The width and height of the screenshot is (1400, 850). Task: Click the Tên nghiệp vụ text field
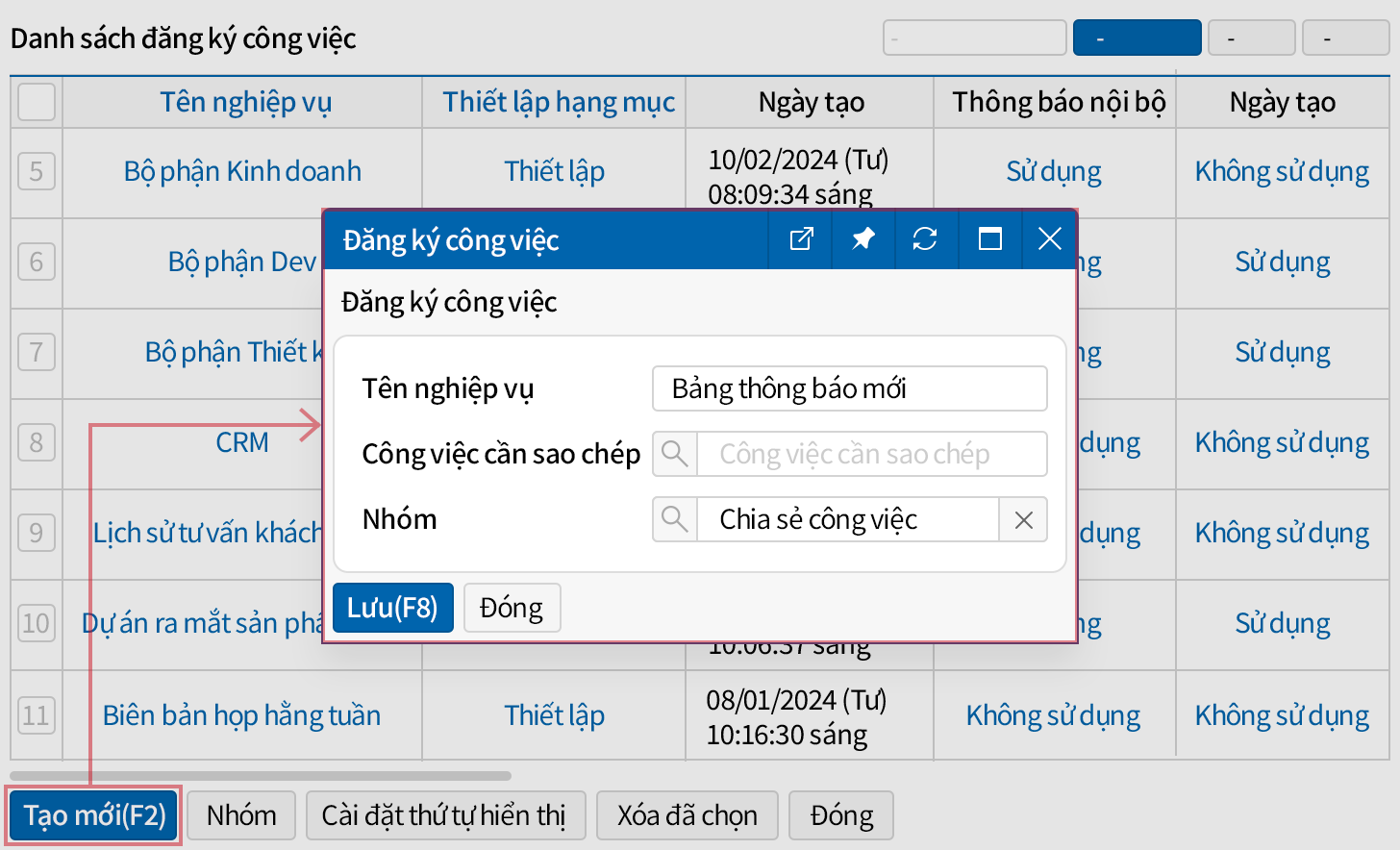point(849,388)
